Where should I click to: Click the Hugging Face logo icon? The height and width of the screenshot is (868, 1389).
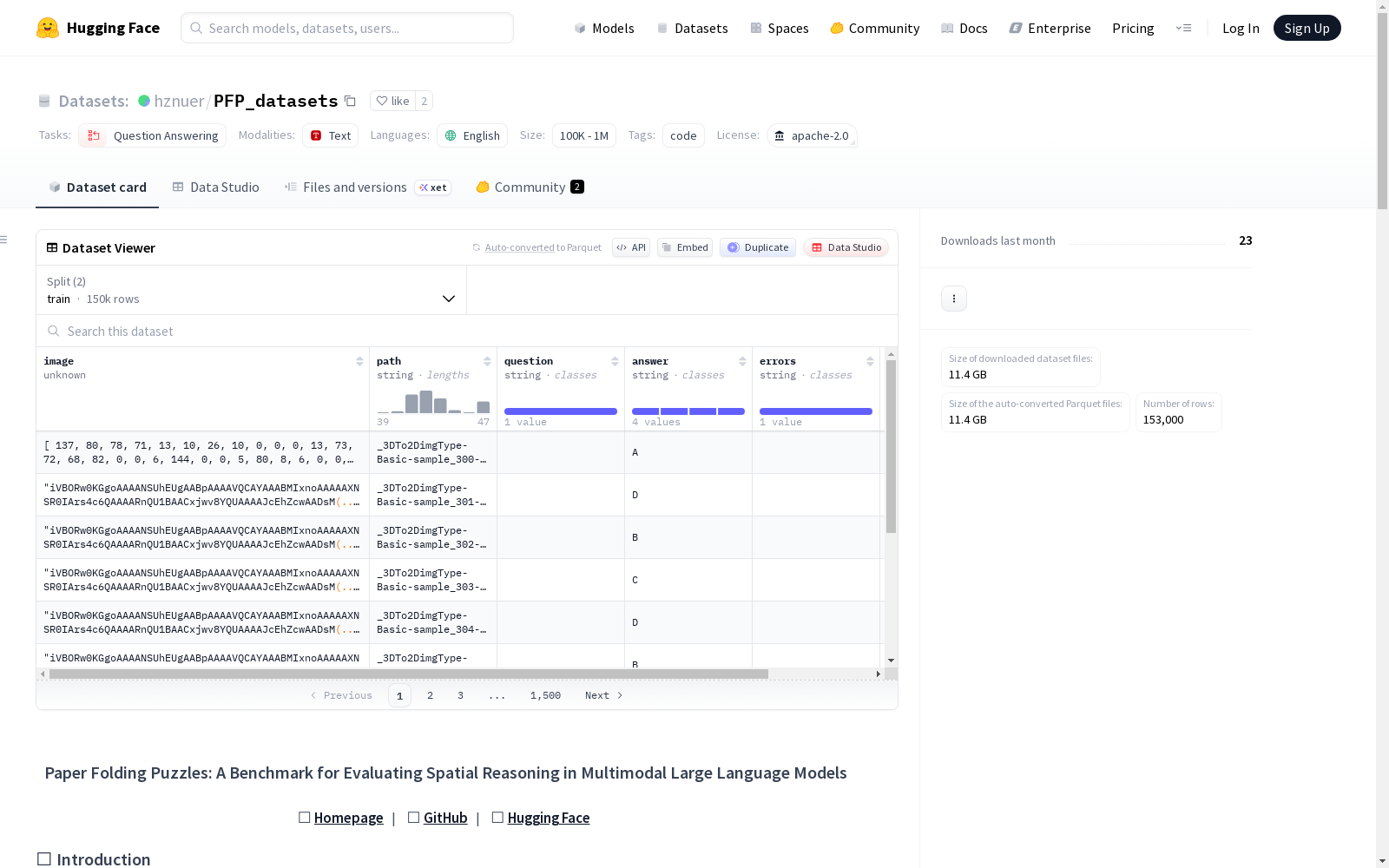48,28
